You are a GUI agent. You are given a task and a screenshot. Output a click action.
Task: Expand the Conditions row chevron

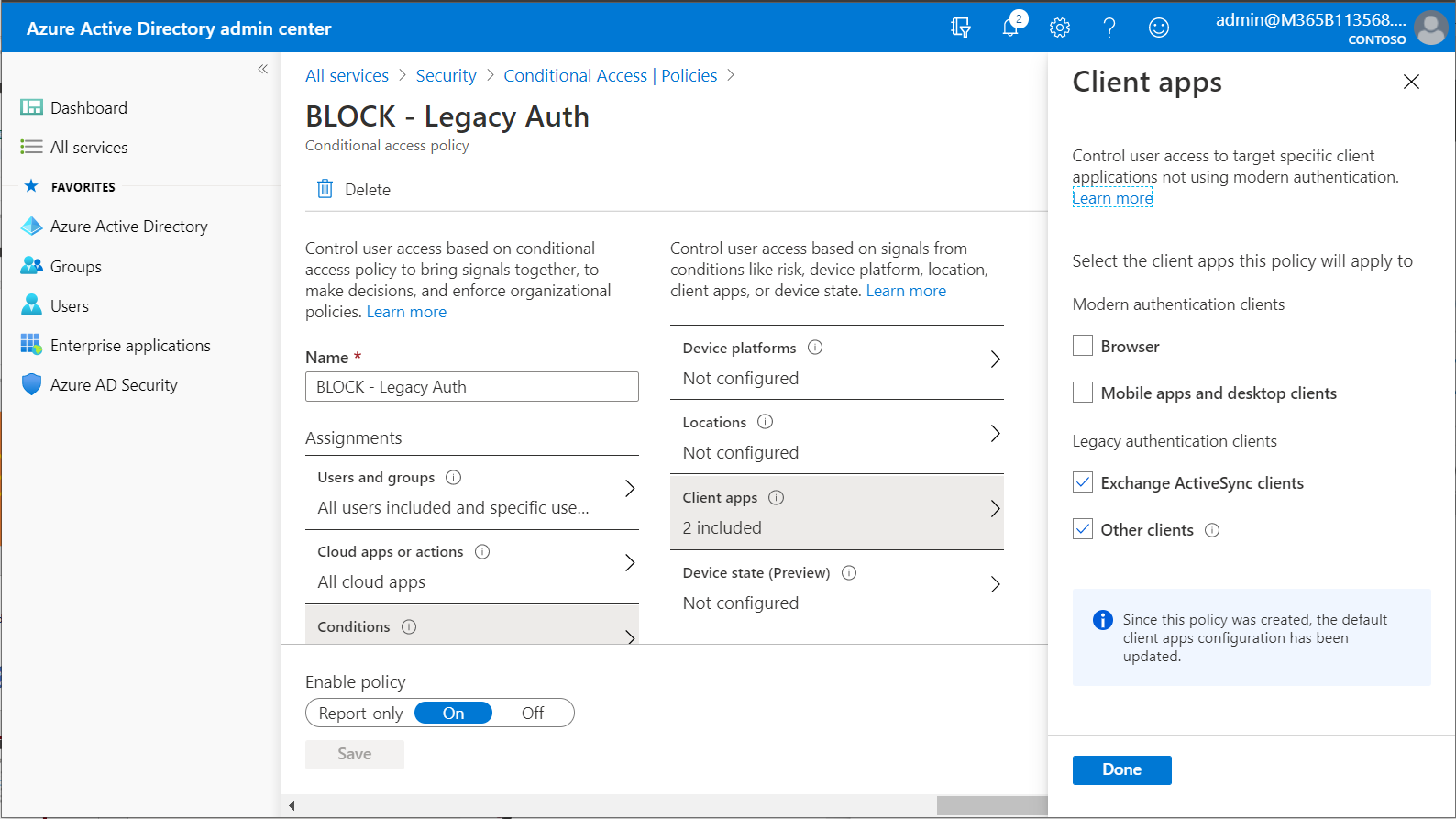click(x=630, y=636)
